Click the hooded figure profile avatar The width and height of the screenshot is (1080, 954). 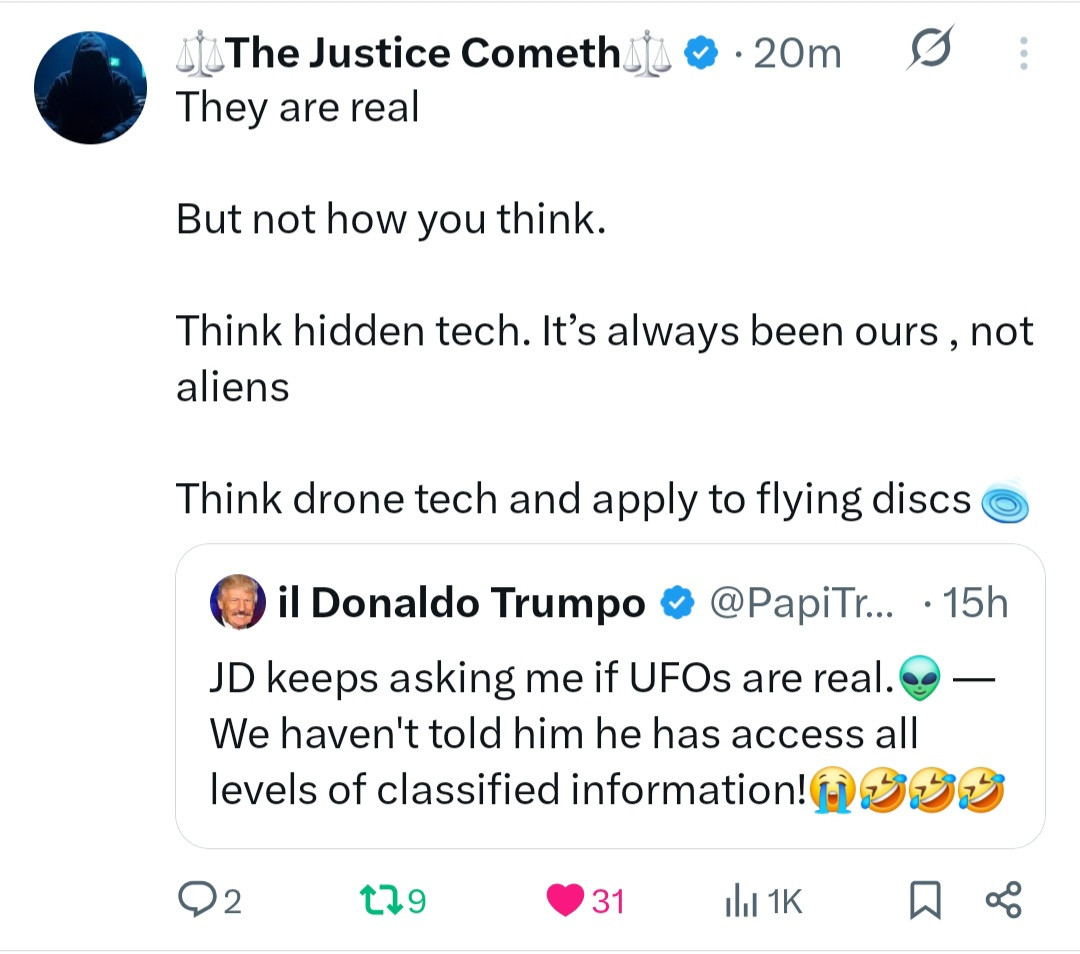pyautogui.click(x=90, y=88)
